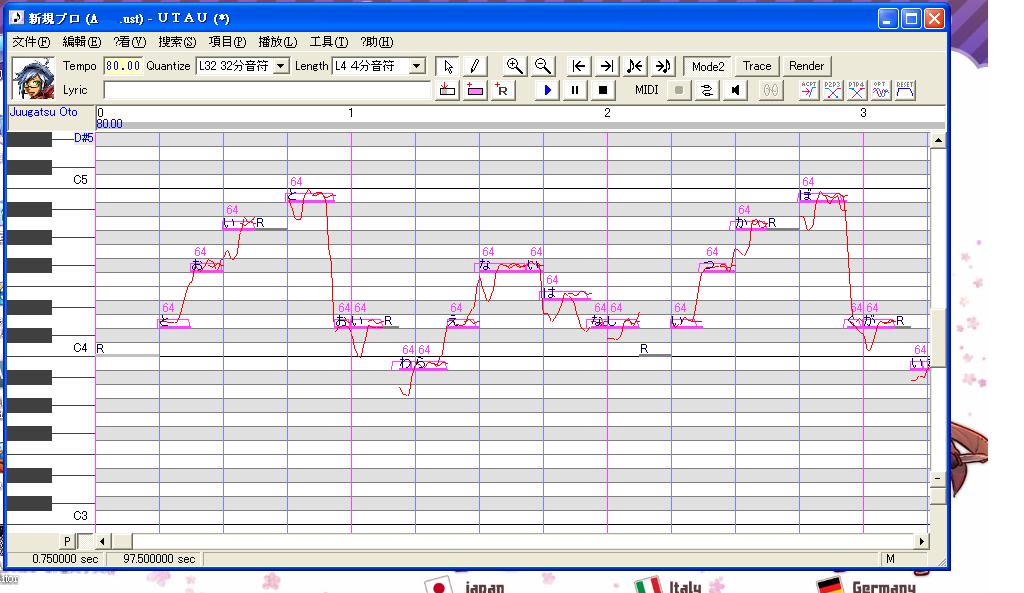Screen dimensions: 1024x593
Task: Click the Tempo value field
Action: pyautogui.click(x=122, y=66)
